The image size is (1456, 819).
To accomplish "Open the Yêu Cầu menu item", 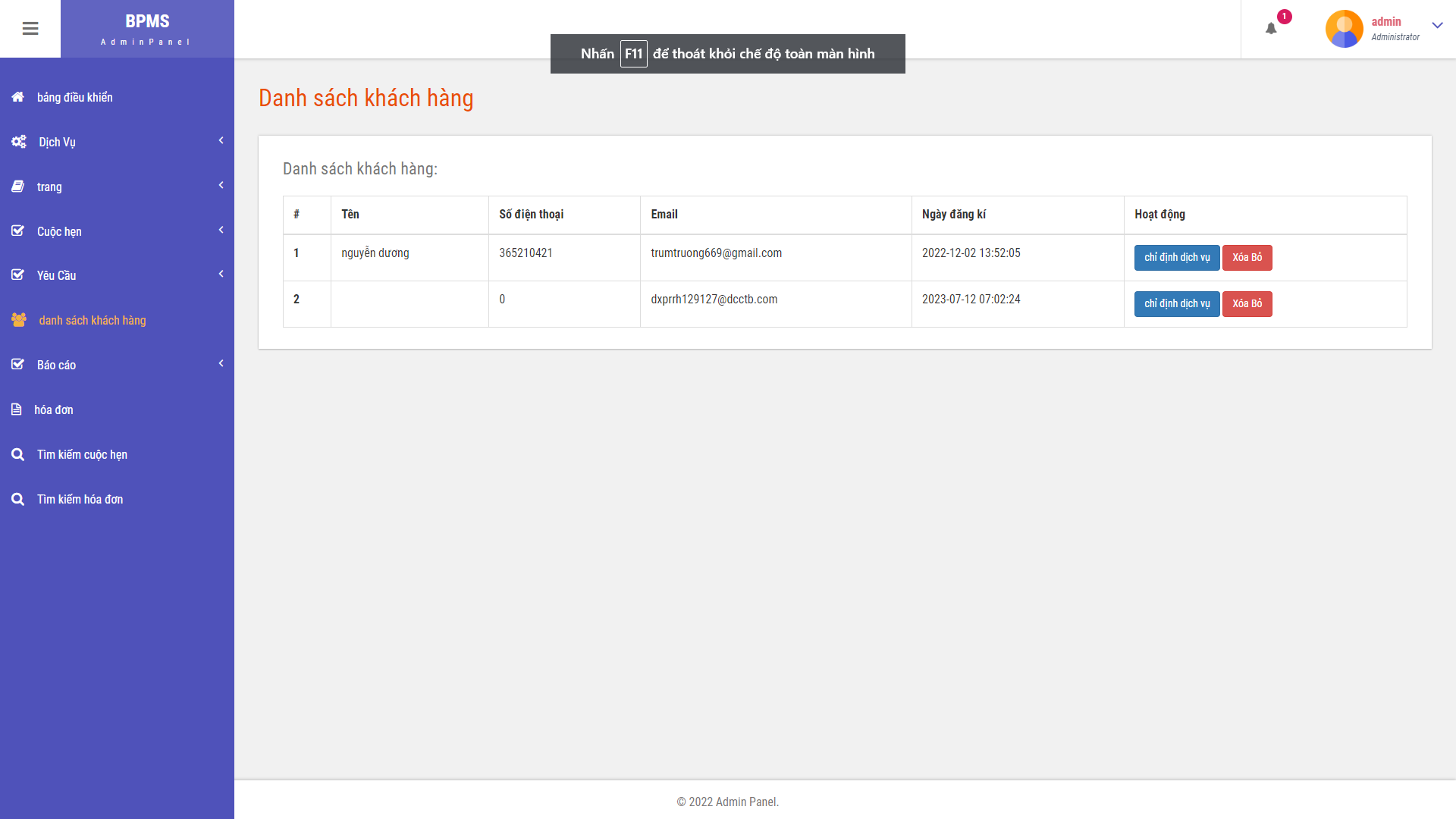I will [57, 275].
